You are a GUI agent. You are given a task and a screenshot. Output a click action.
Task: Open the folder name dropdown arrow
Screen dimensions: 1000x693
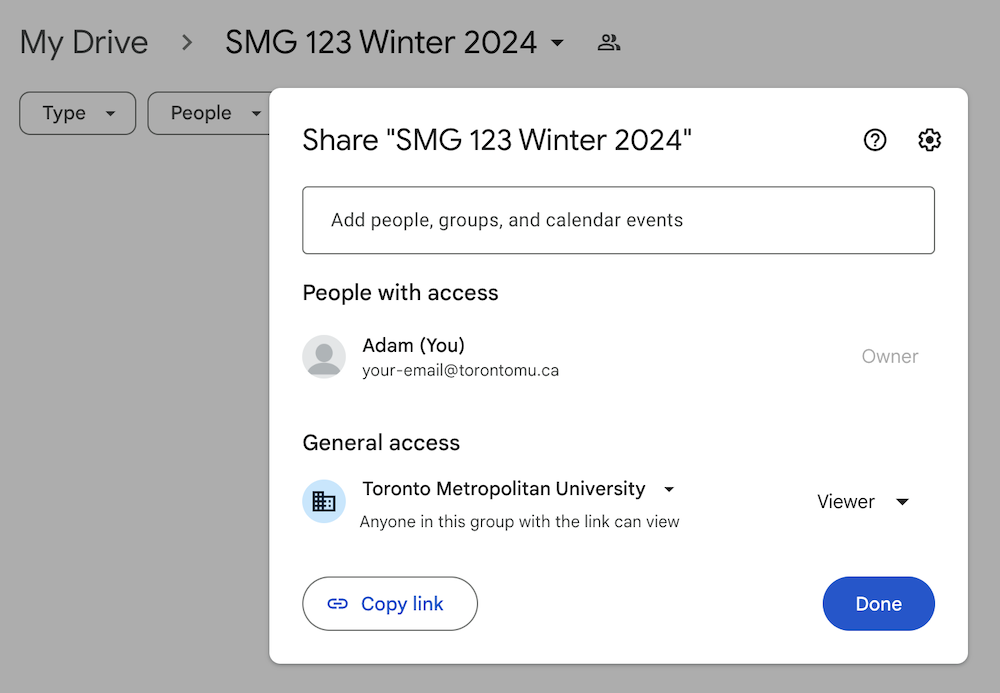coord(558,43)
